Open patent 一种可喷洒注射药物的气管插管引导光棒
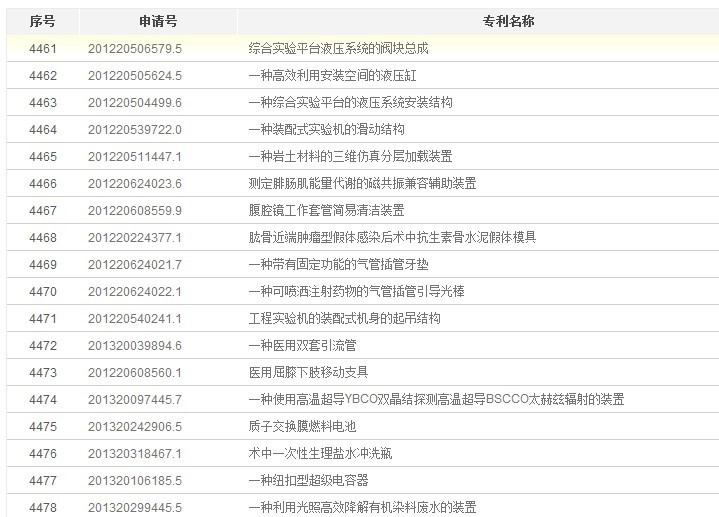719x517 pixels. [356, 291]
